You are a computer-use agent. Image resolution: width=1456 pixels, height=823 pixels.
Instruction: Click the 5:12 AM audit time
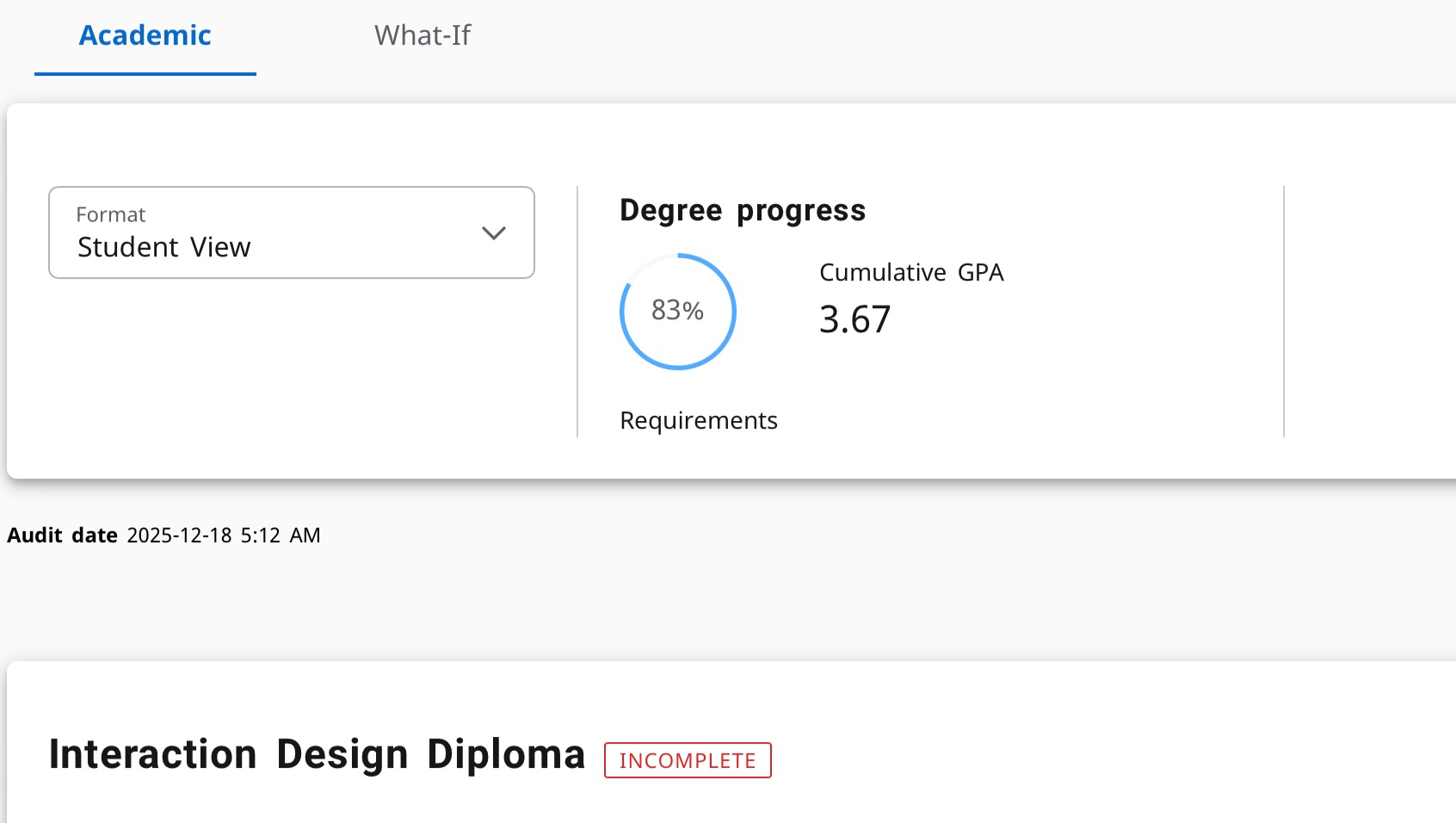point(281,535)
